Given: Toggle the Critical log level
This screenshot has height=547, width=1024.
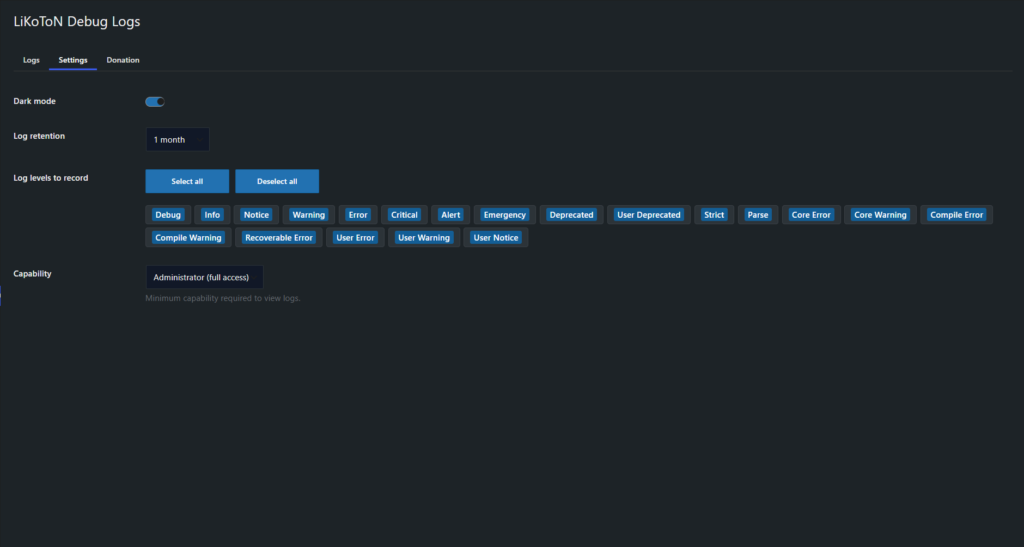Looking at the screenshot, I should click(x=404, y=215).
